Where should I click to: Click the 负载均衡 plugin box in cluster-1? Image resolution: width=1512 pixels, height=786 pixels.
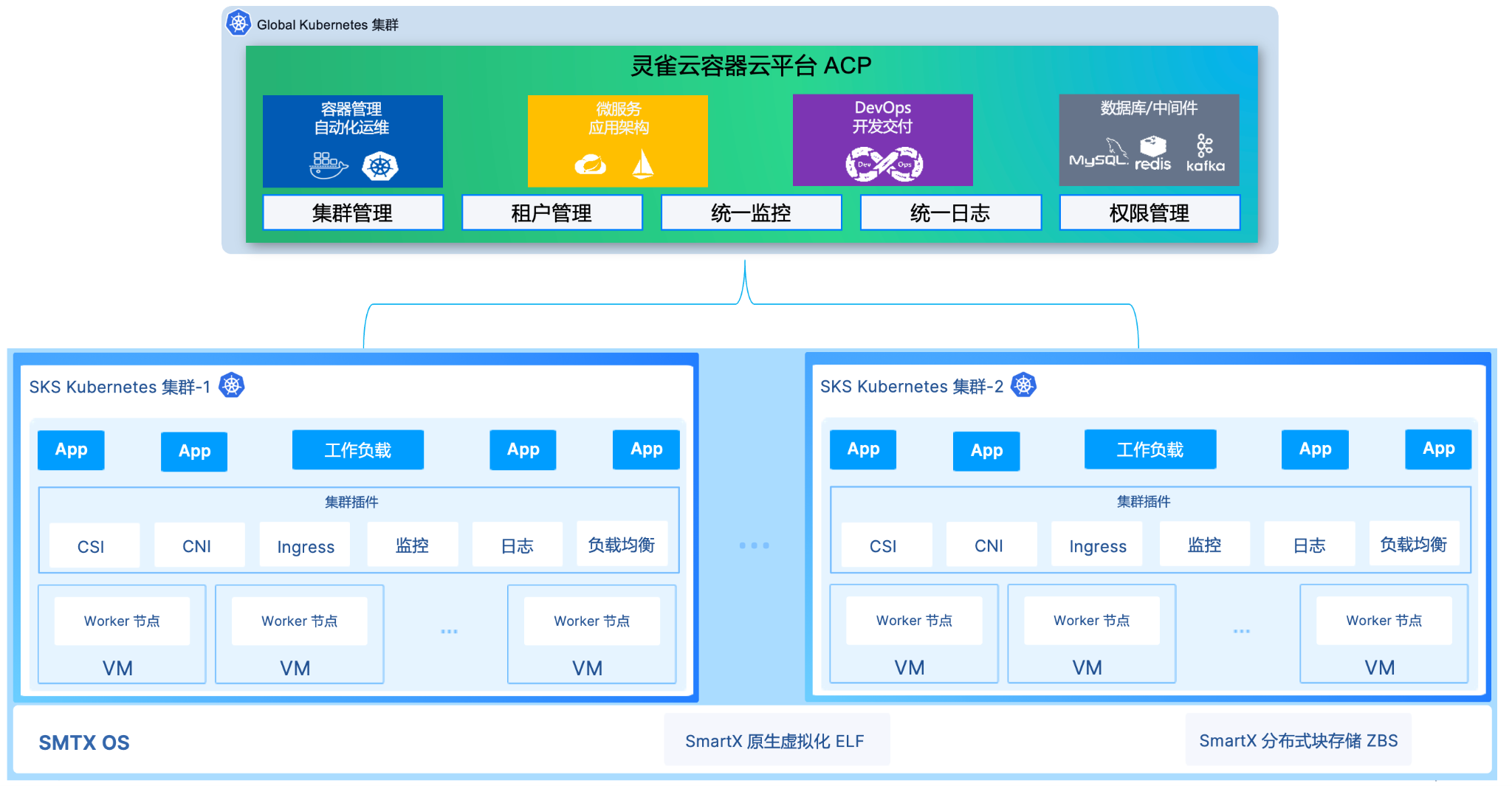[622, 544]
